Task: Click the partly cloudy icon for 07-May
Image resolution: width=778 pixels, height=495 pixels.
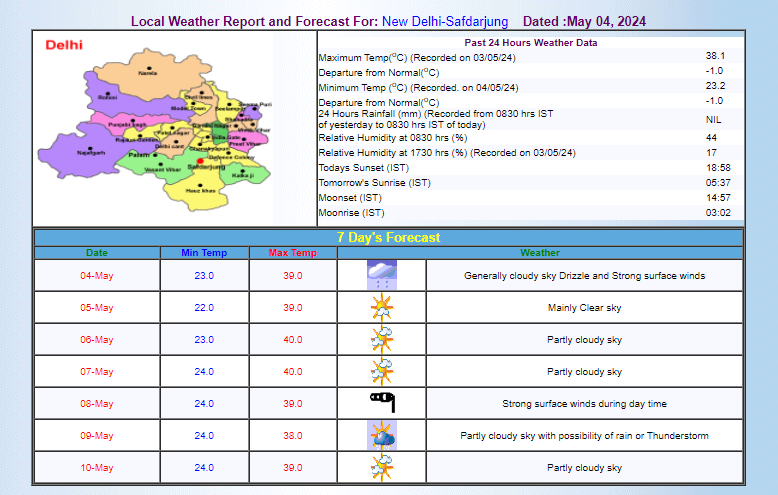Action: pos(382,371)
